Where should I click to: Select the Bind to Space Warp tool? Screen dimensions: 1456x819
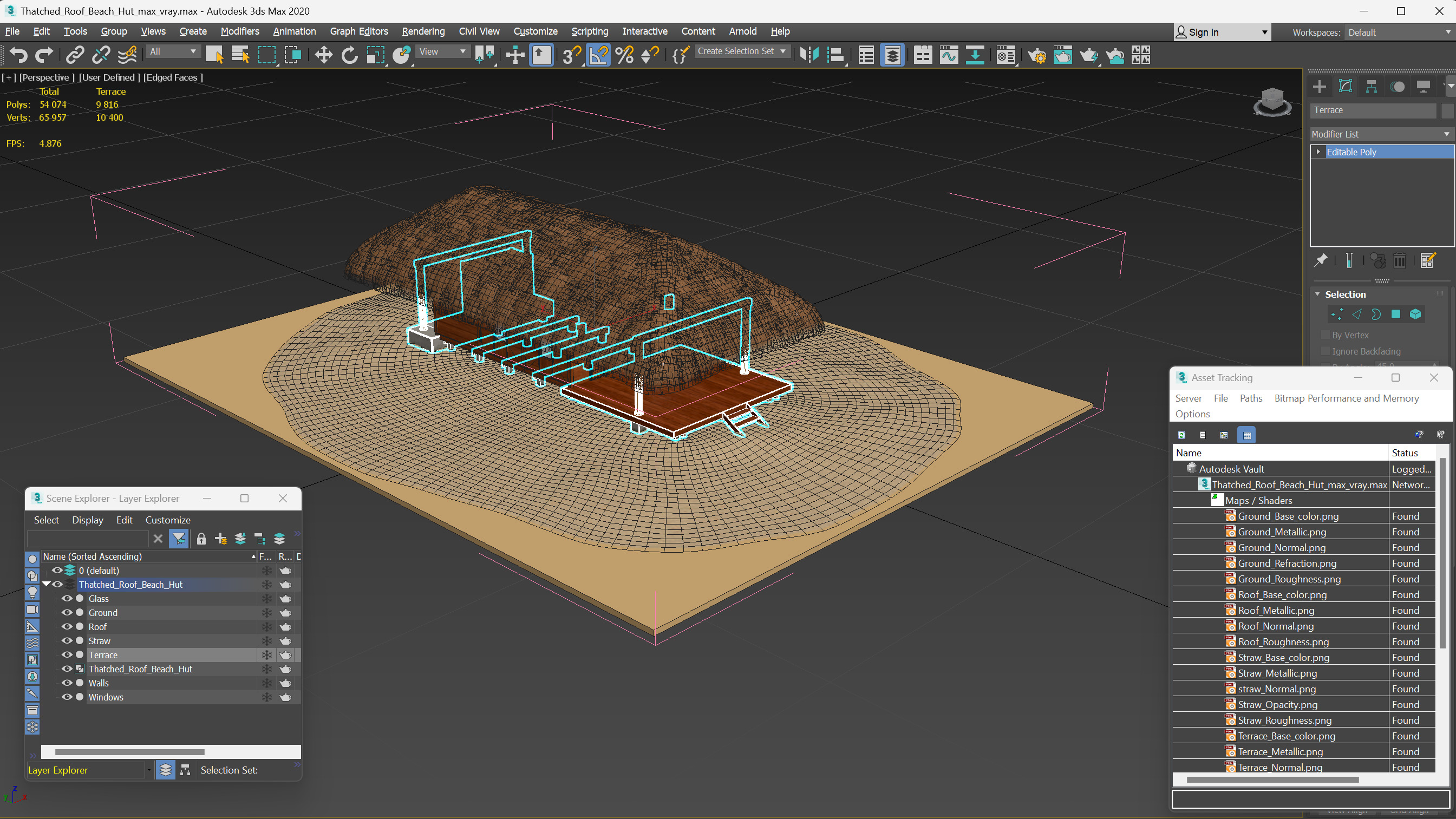[x=127, y=55]
